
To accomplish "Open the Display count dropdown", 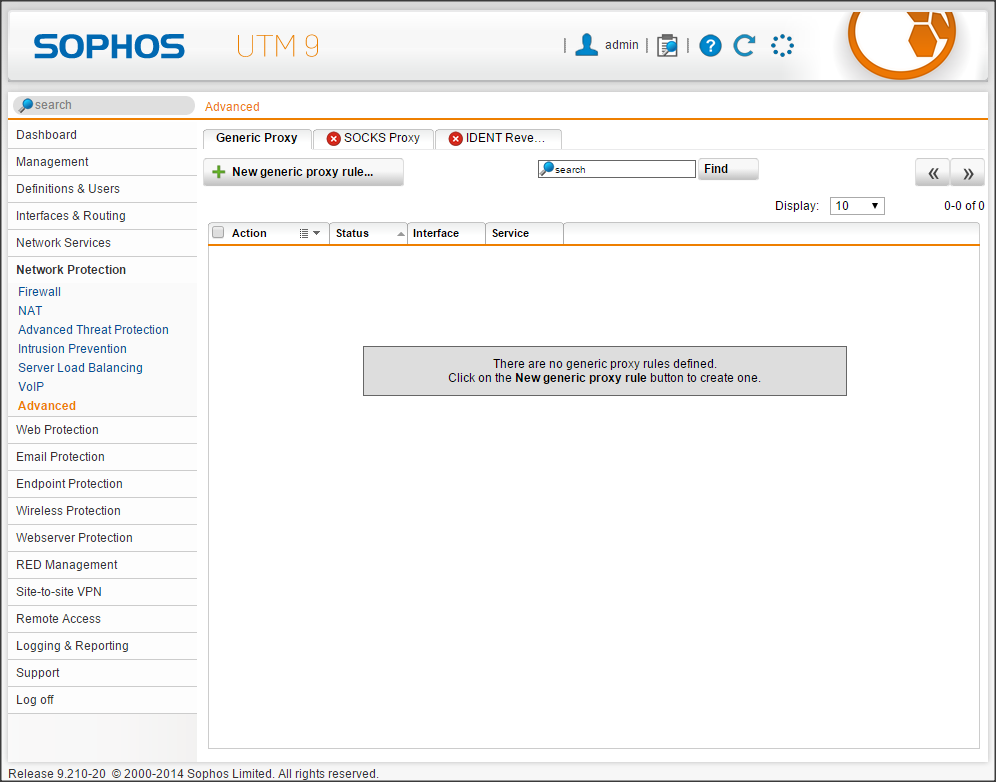I will coord(857,206).
